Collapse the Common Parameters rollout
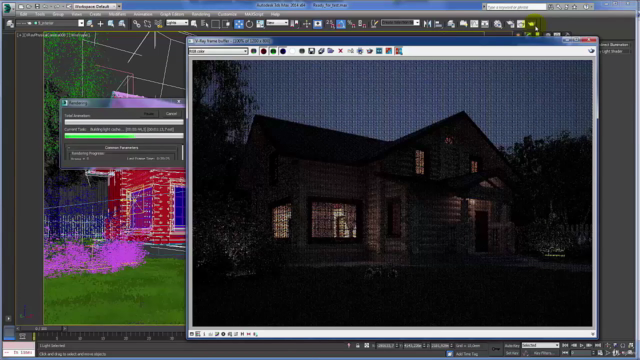640x360 pixels. coord(122,147)
